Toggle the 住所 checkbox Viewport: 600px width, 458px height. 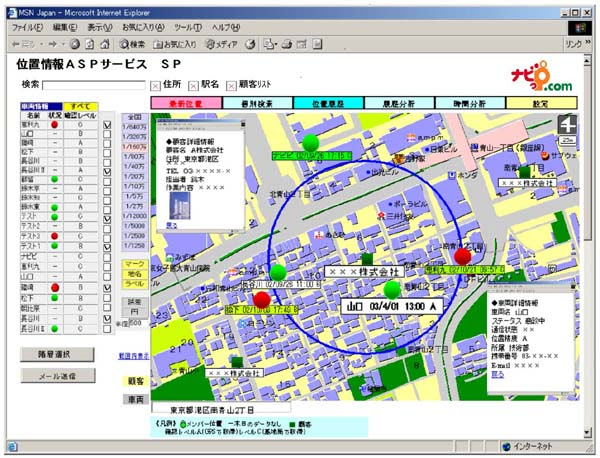155,86
